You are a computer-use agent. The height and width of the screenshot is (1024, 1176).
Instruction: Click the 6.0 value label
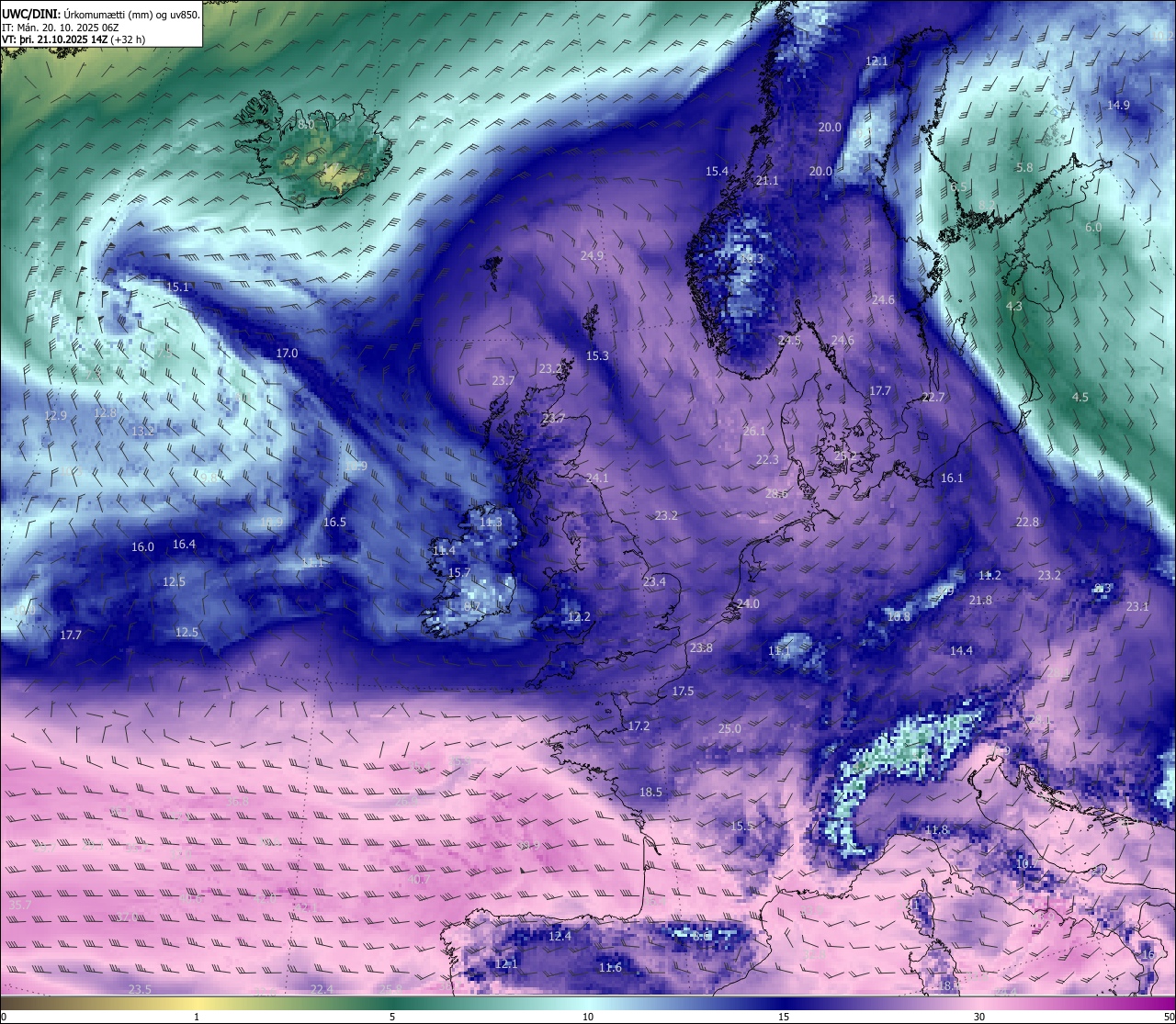click(x=1093, y=228)
